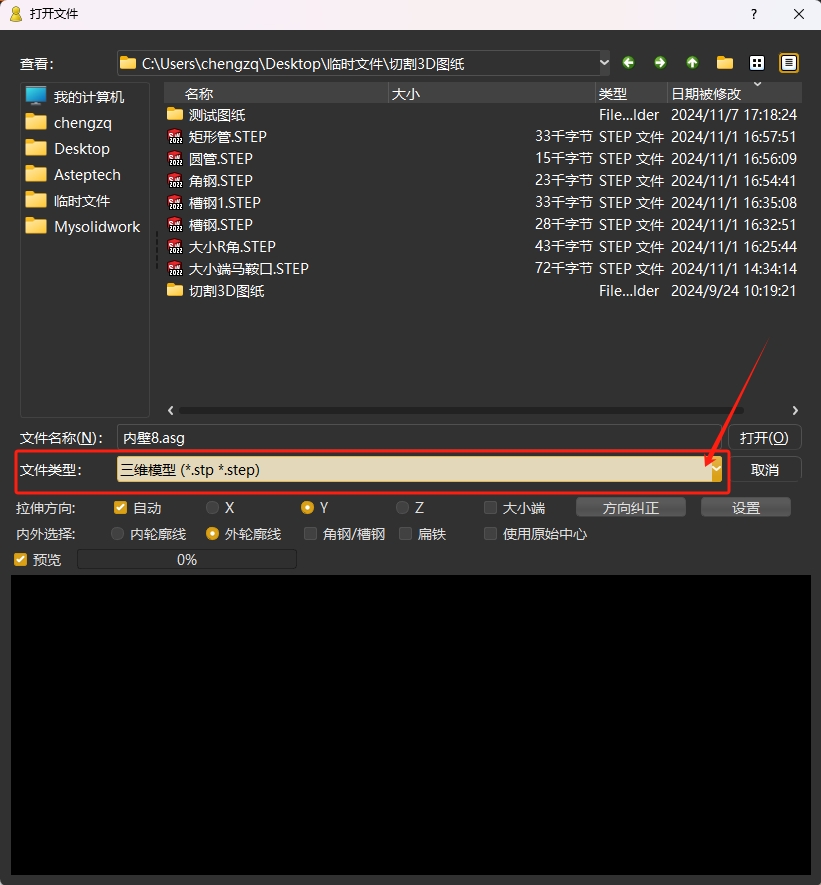
Task: Click the 15千字节 size value
Action: pos(563,158)
